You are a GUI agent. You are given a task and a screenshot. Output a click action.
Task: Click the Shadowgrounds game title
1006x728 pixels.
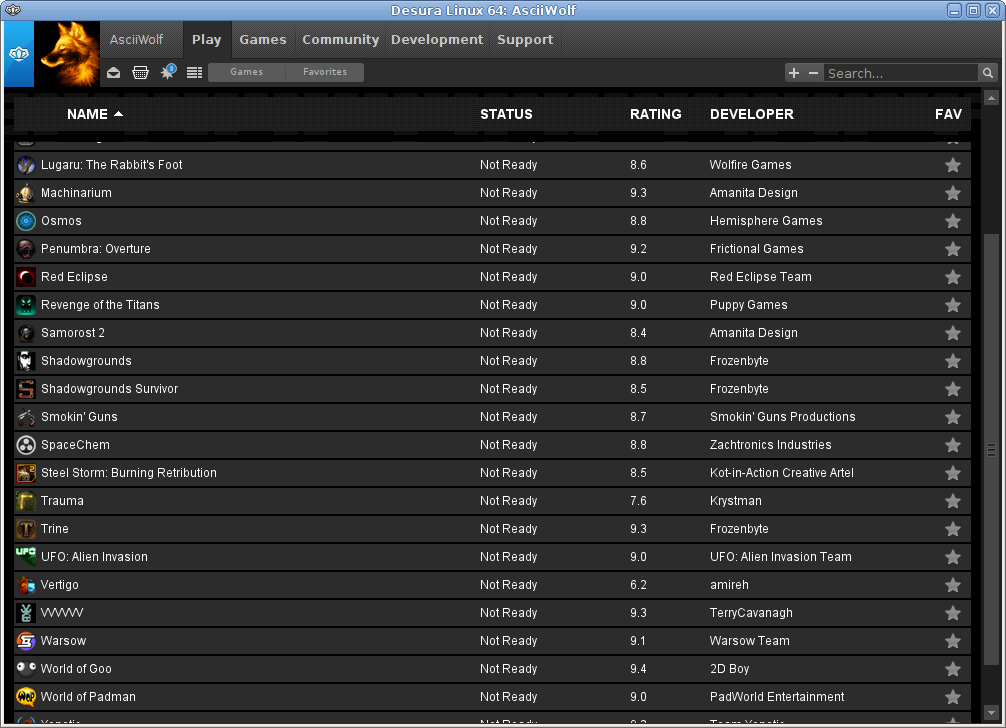point(86,361)
